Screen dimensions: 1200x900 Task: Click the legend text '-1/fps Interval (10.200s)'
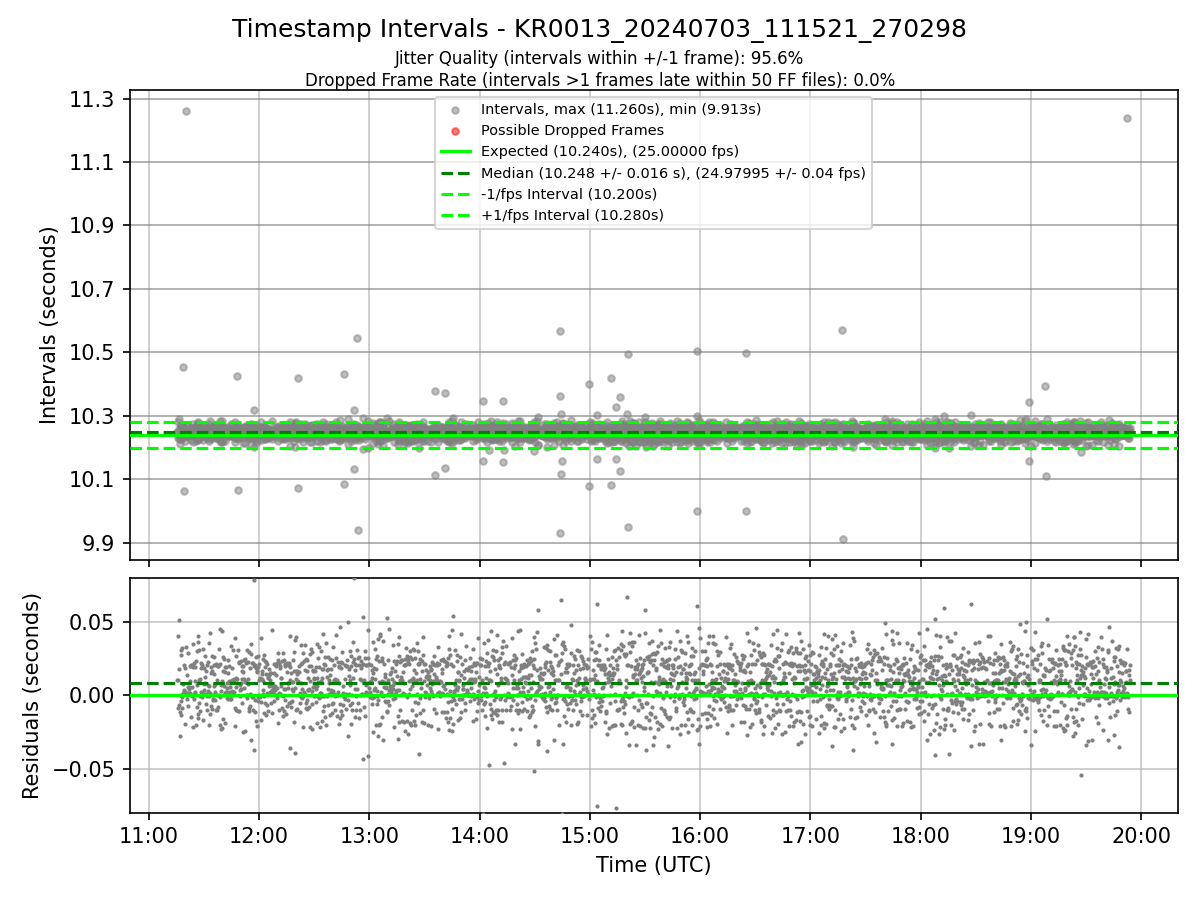pos(570,194)
